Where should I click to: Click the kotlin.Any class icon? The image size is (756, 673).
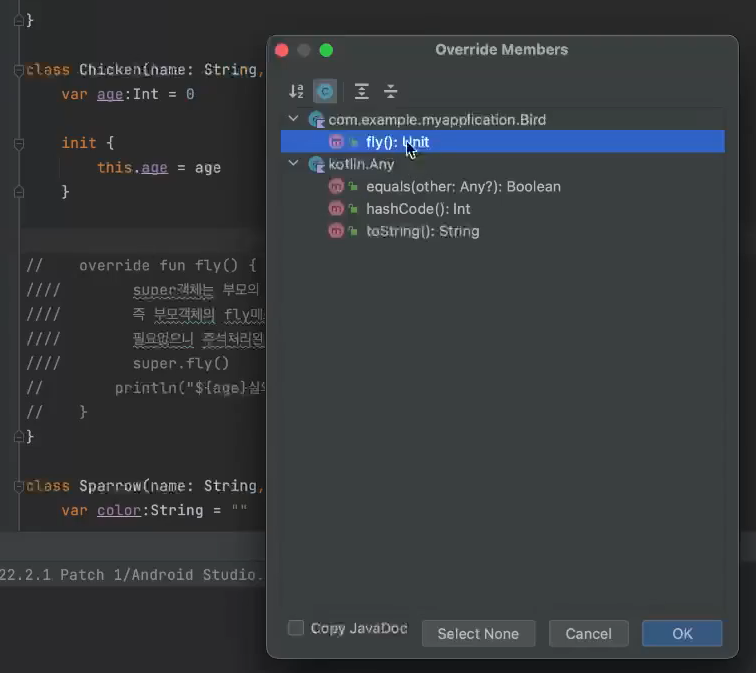pyautogui.click(x=316, y=164)
